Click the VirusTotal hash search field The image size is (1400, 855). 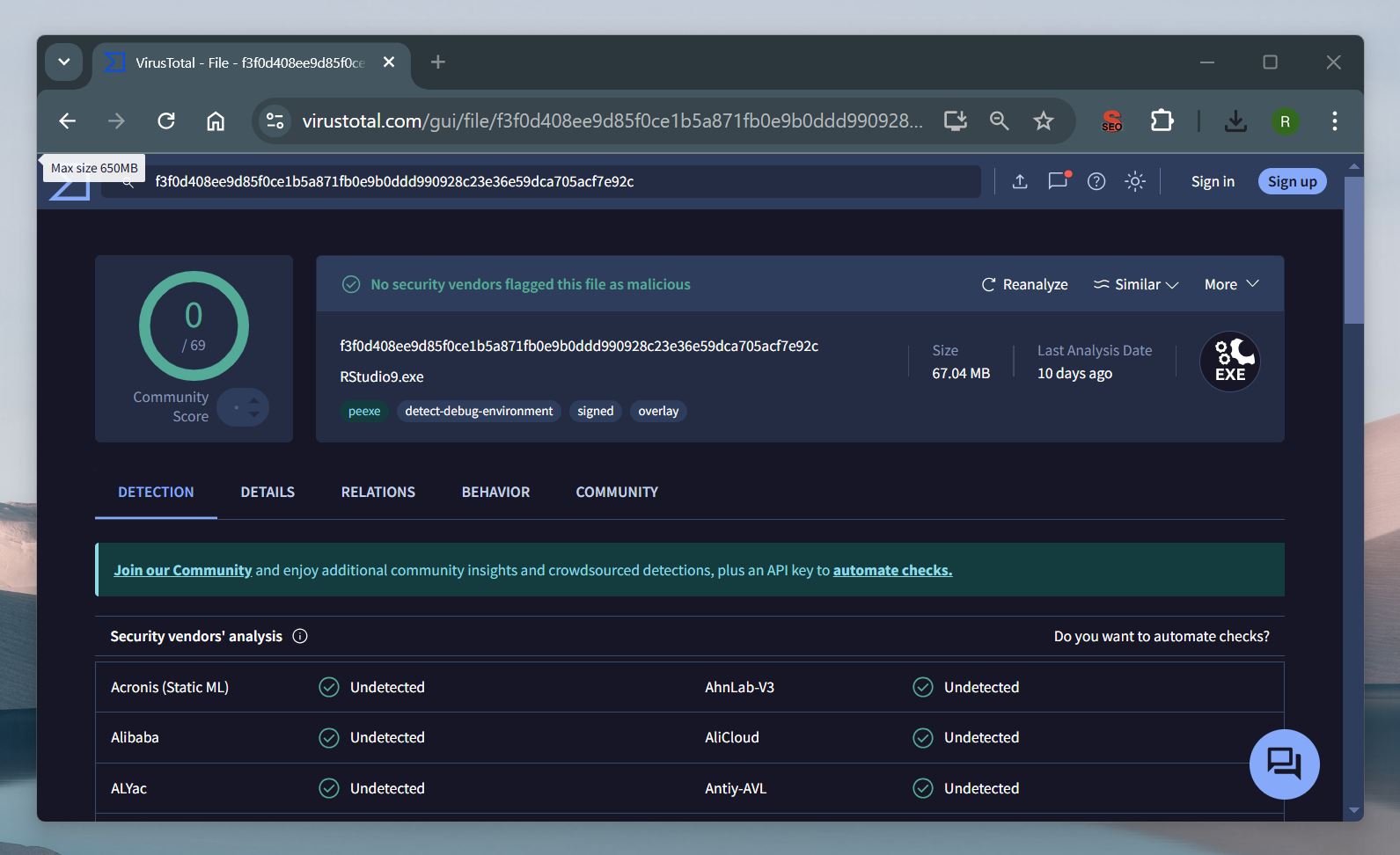click(x=540, y=181)
